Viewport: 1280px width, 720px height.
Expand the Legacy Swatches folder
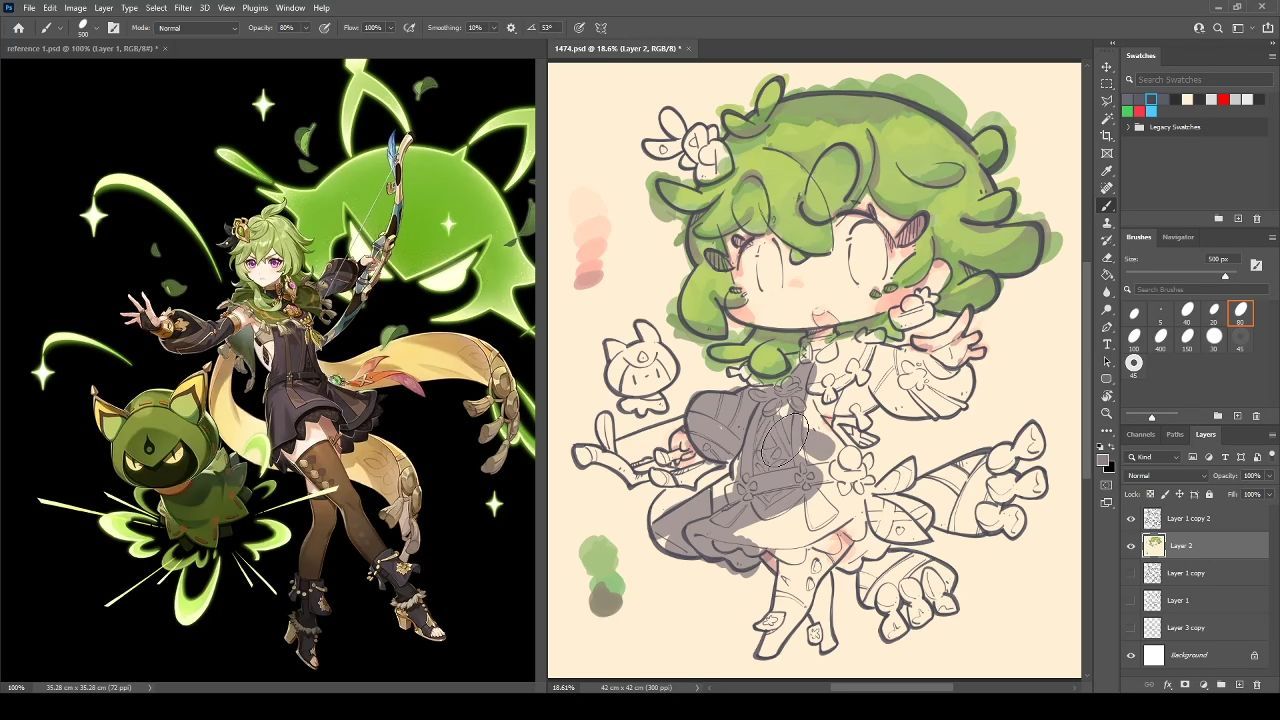click(x=1129, y=127)
